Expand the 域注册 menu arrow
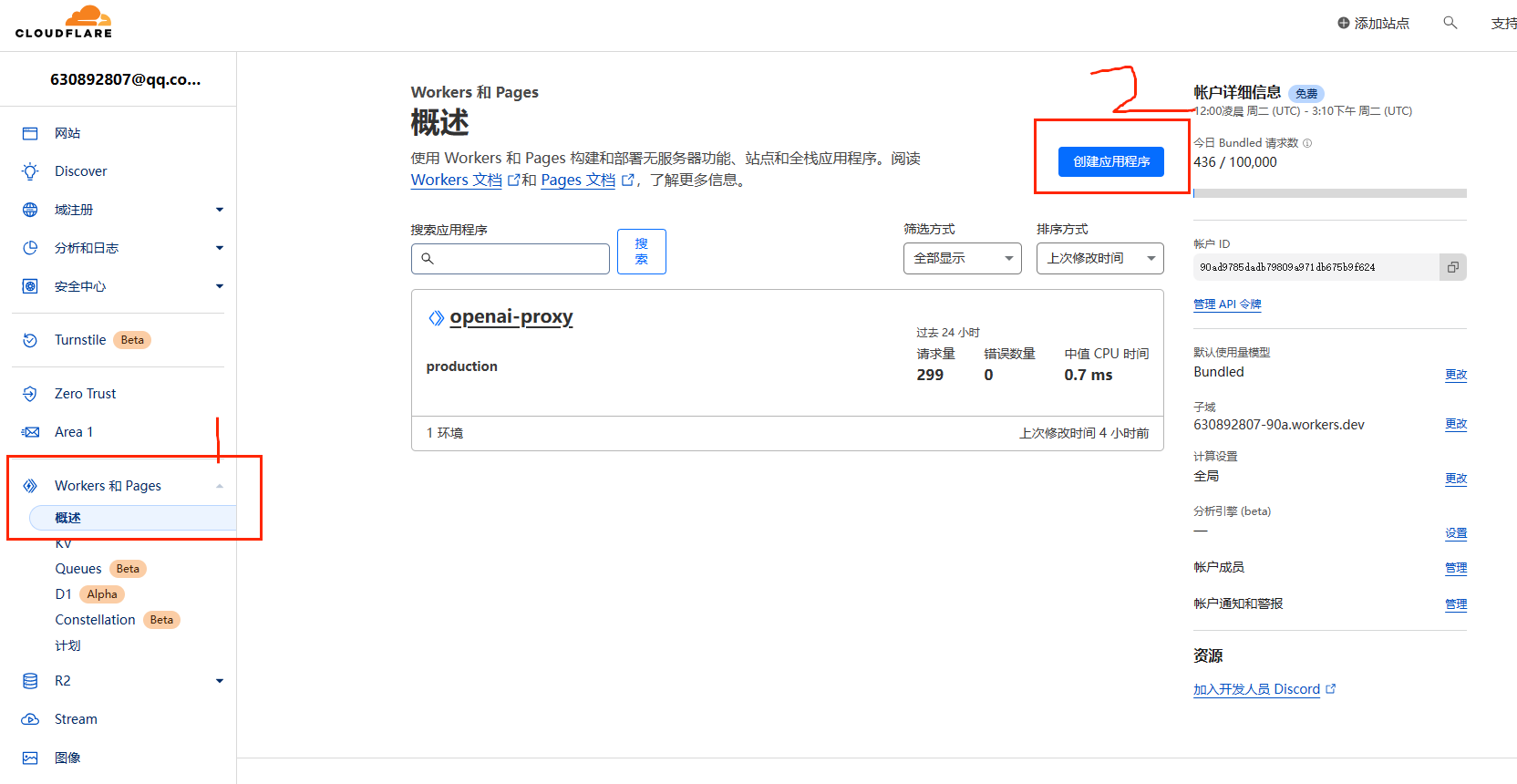Viewport: 1517px width, 784px height. (220, 210)
